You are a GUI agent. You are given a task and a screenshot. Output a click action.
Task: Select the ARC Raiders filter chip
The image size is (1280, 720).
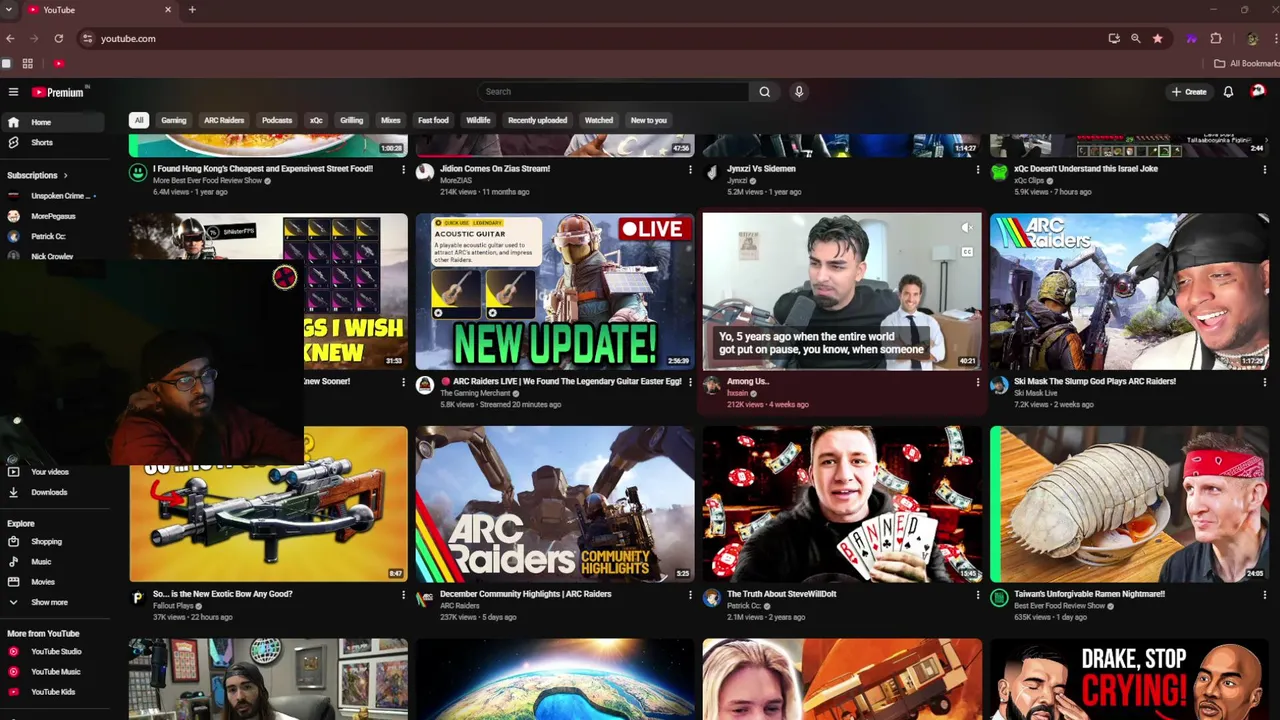click(224, 120)
